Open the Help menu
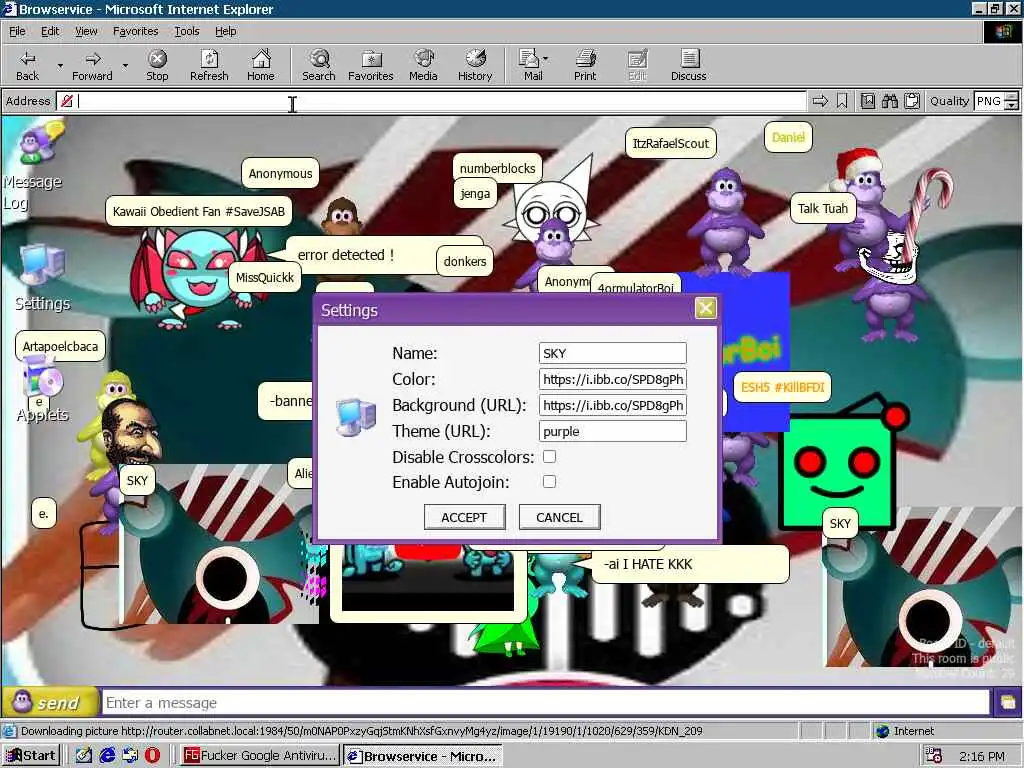The height and width of the screenshot is (768, 1024). click(225, 31)
